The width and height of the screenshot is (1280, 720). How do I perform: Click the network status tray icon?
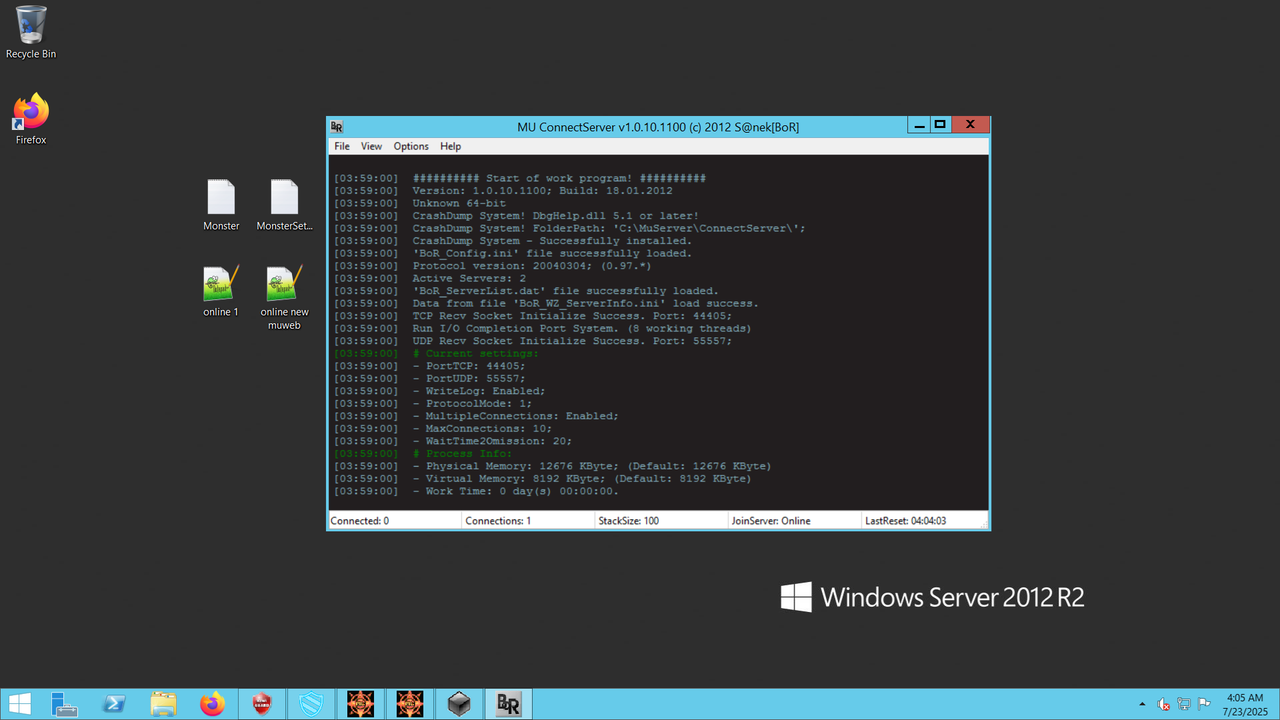(x=1183, y=704)
